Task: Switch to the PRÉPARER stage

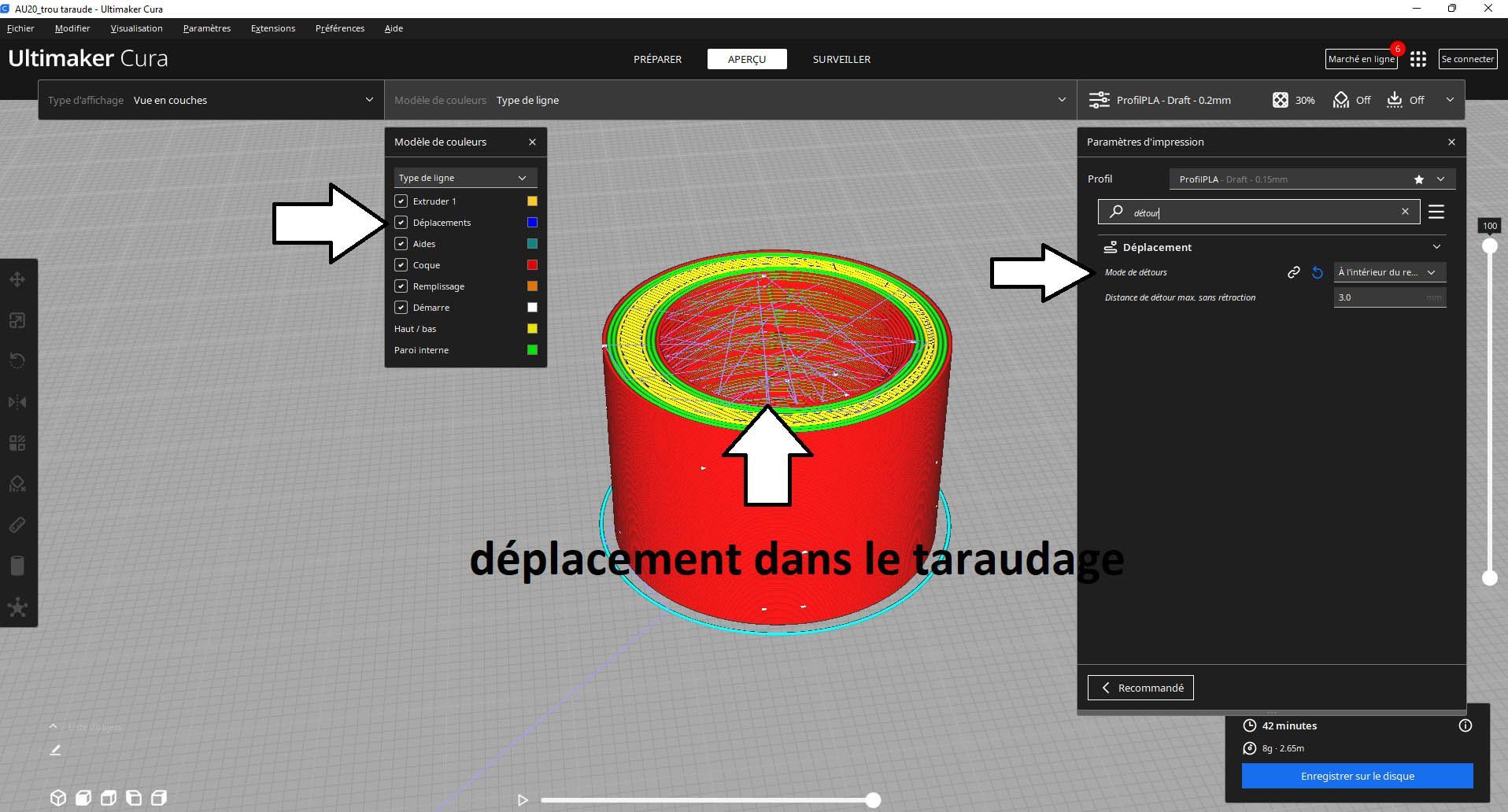Action: [657, 59]
